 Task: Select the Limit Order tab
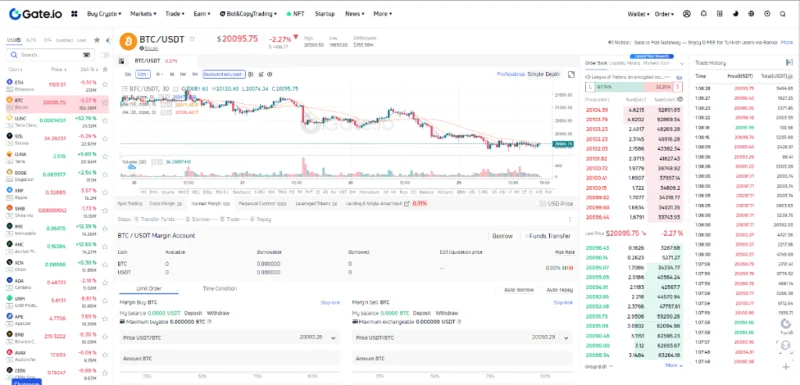click(149, 289)
